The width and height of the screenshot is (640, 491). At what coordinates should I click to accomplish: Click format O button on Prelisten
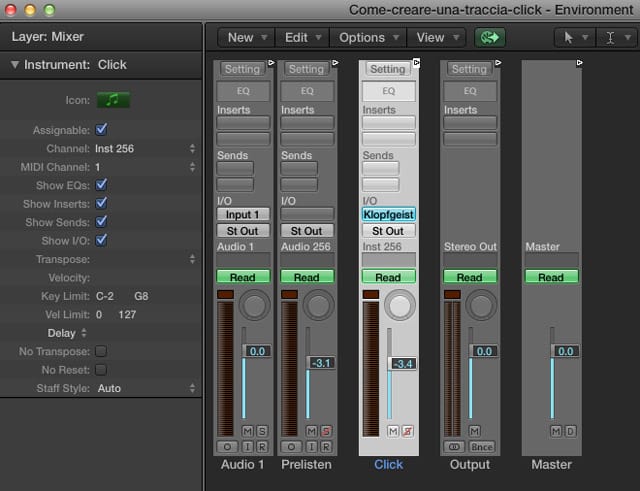pyautogui.click(x=291, y=447)
